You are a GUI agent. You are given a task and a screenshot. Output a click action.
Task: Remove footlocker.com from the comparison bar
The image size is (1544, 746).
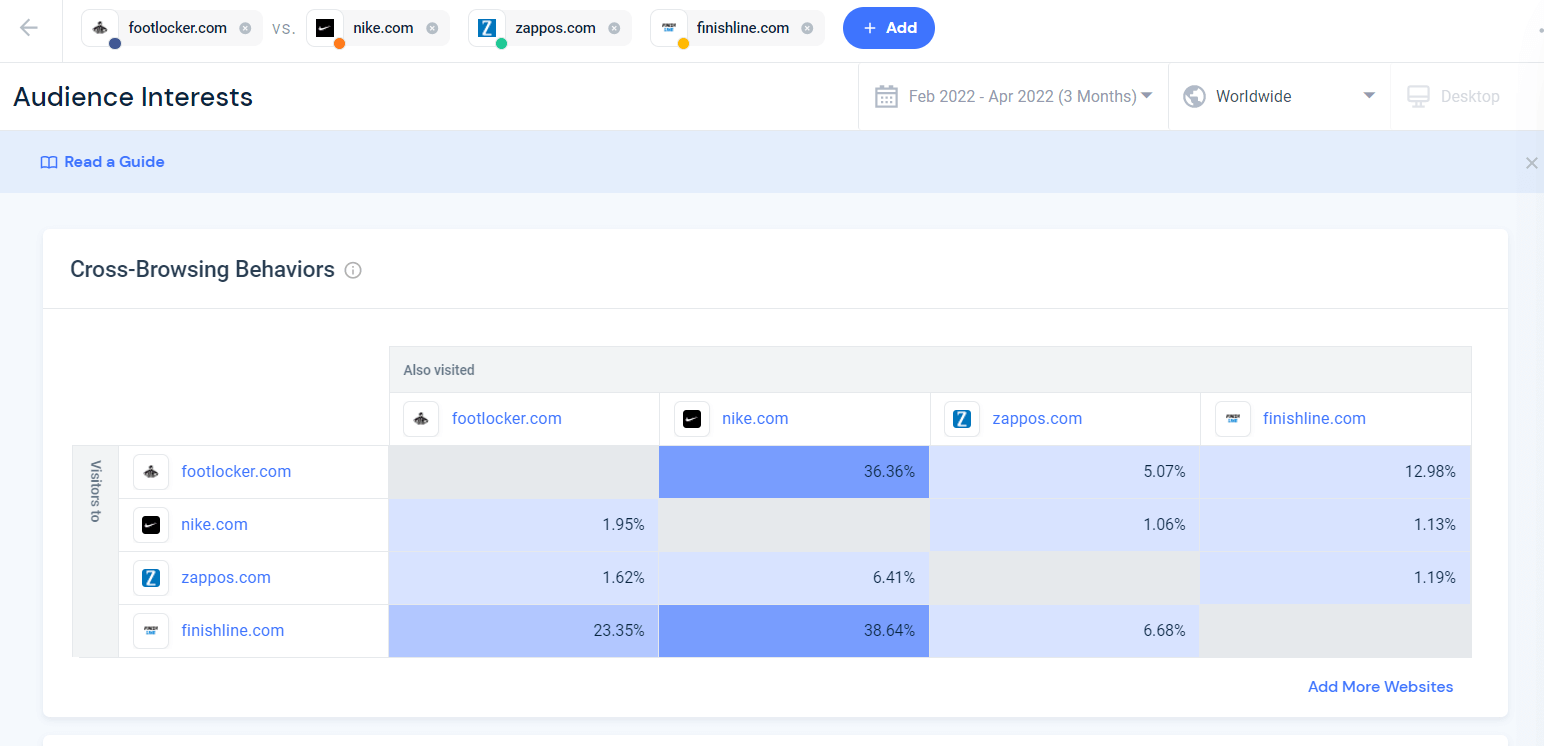[x=245, y=28]
